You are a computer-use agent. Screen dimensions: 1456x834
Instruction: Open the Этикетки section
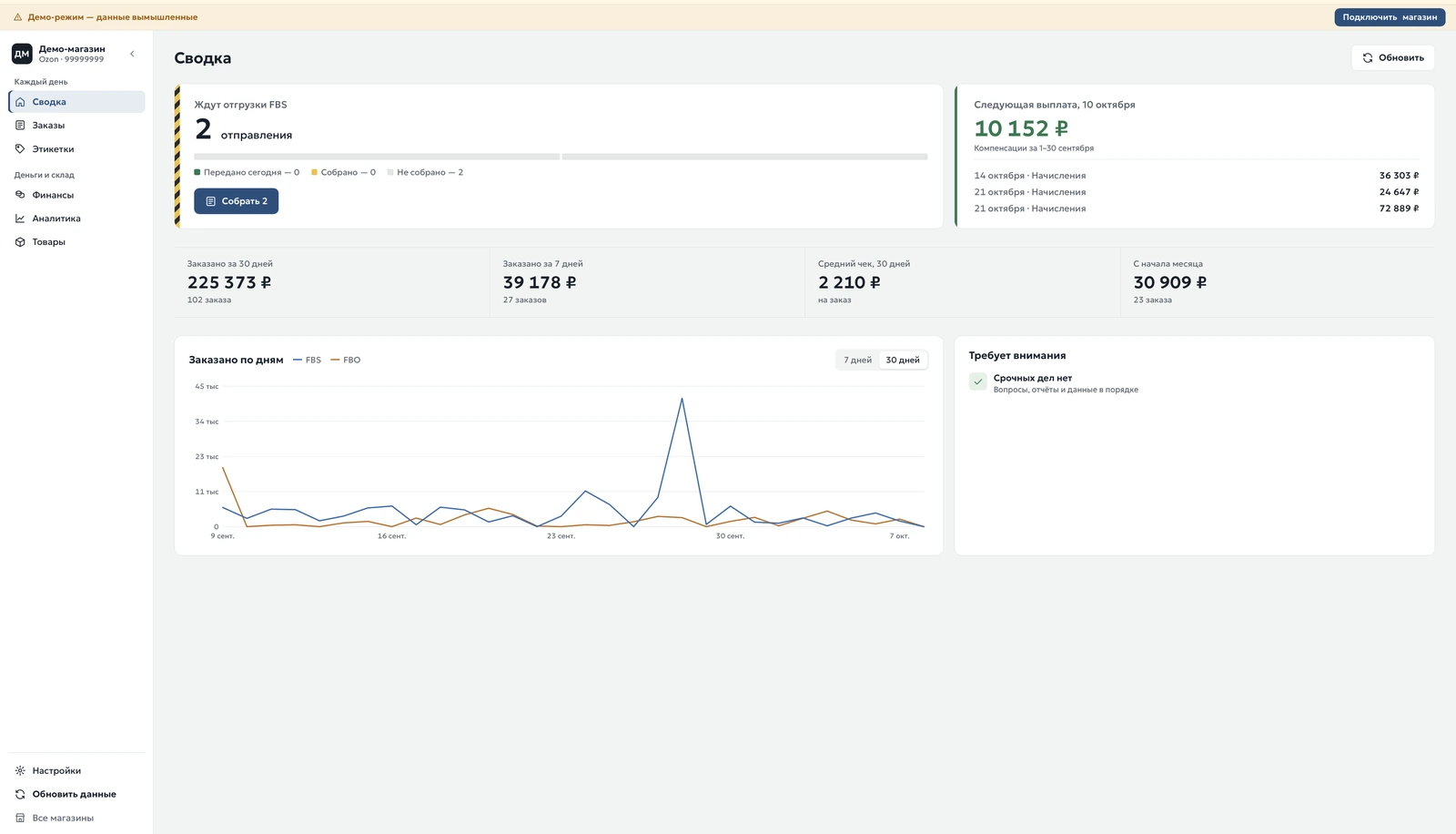(76, 149)
